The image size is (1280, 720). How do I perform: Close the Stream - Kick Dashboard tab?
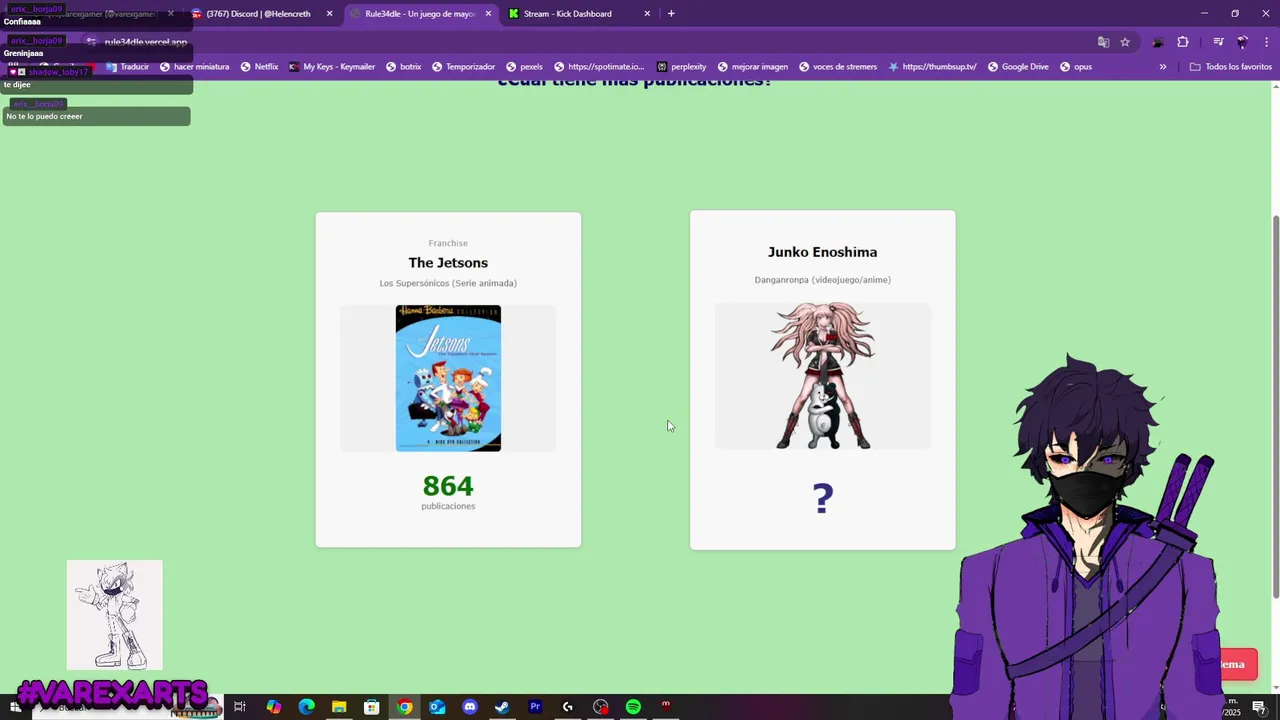click(x=647, y=14)
